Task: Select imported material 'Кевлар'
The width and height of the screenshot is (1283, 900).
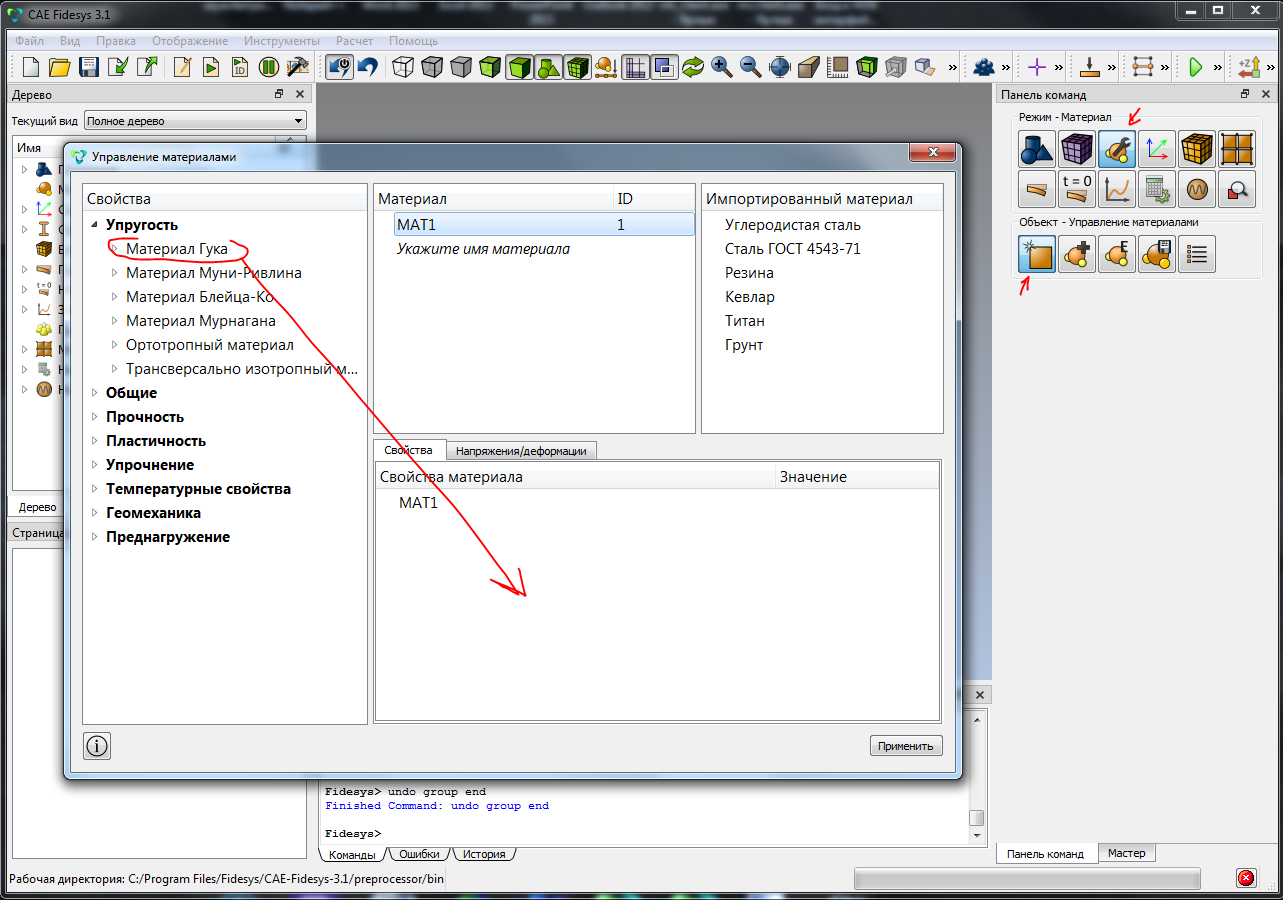Action: 750,297
